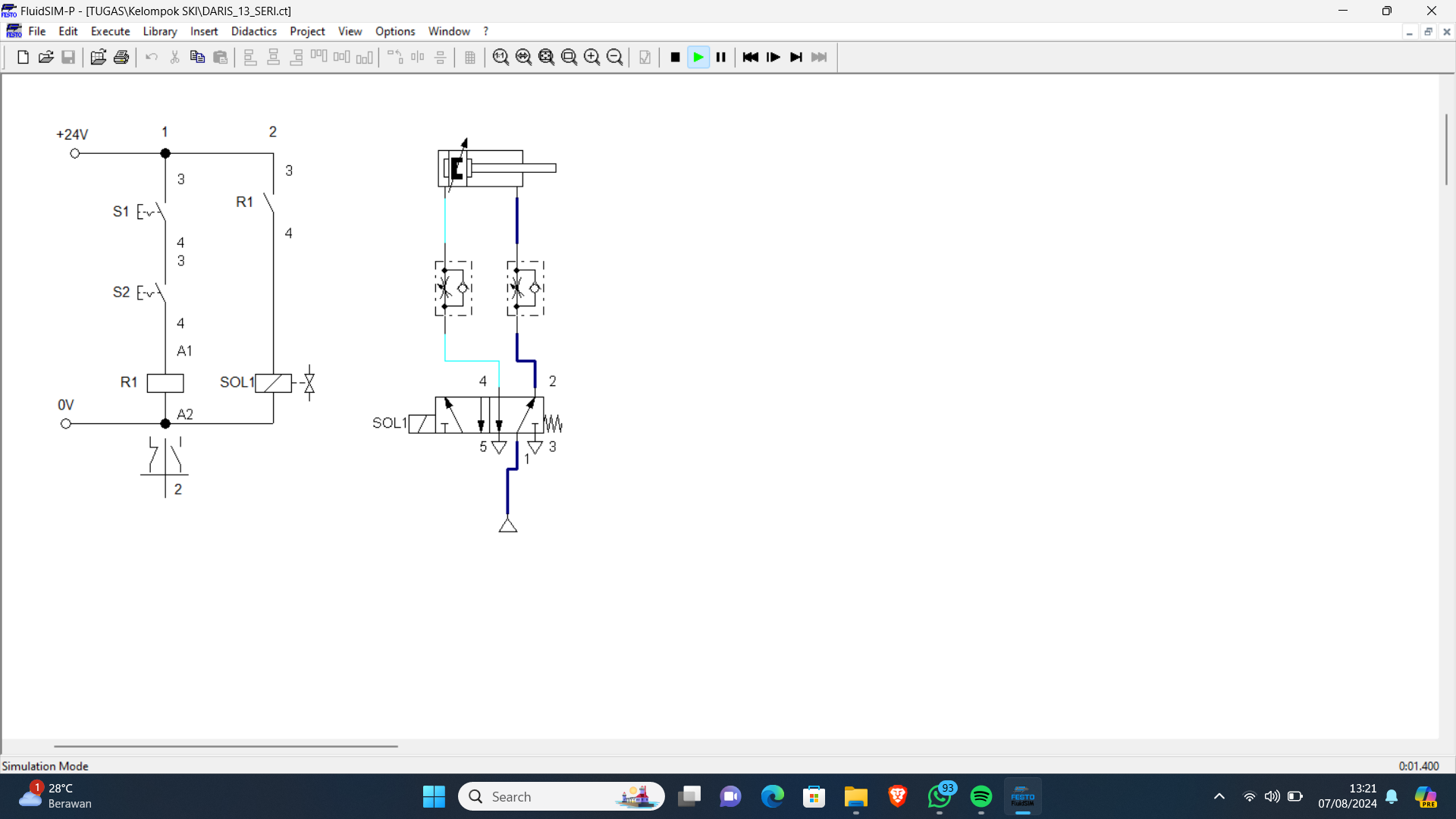The image size is (1456, 819).
Task: Click the single step simulation icon
Action: [773, 58]
